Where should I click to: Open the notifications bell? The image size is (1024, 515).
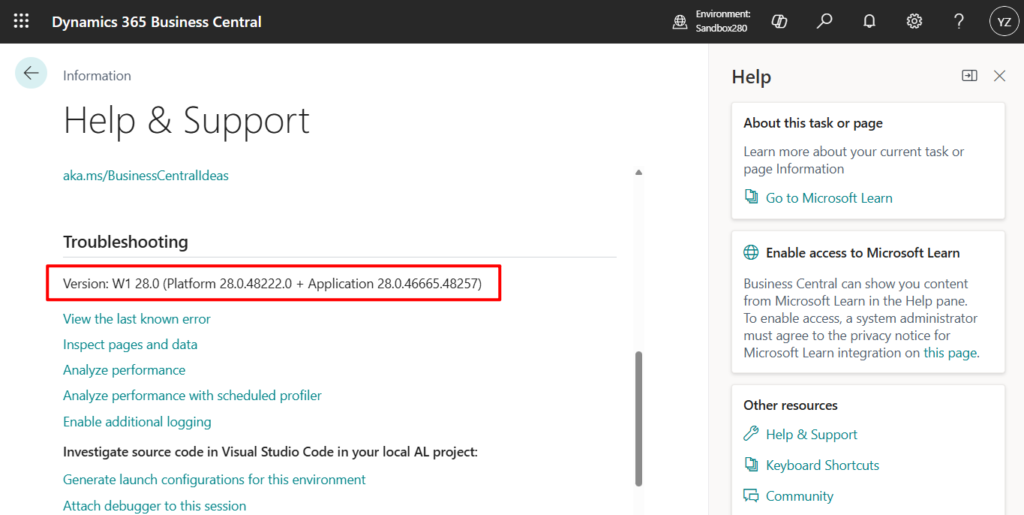(869, 21)
